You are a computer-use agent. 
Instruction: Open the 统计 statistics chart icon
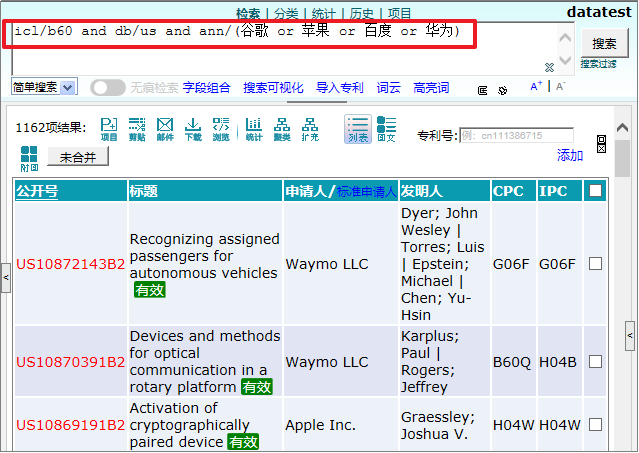(254, 129)
